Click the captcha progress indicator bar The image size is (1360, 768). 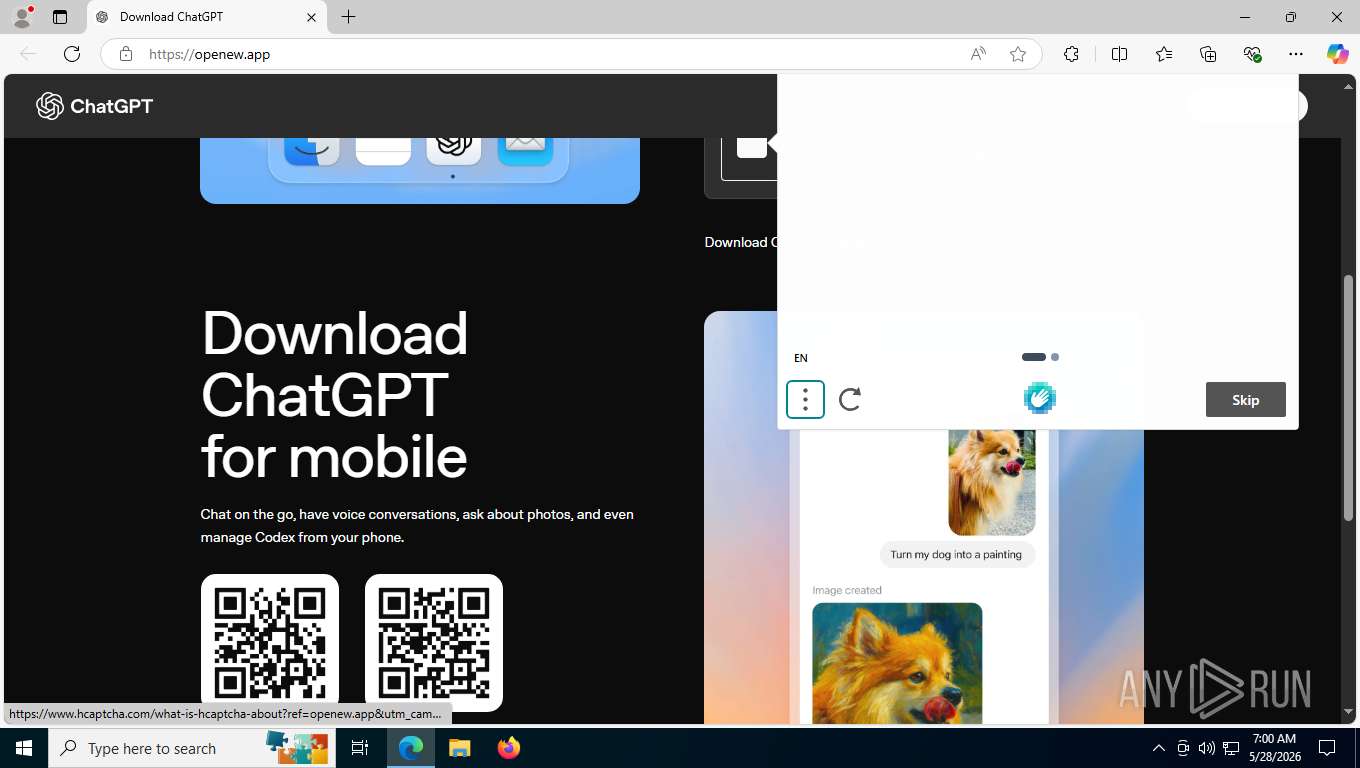tap(1040, 357)
